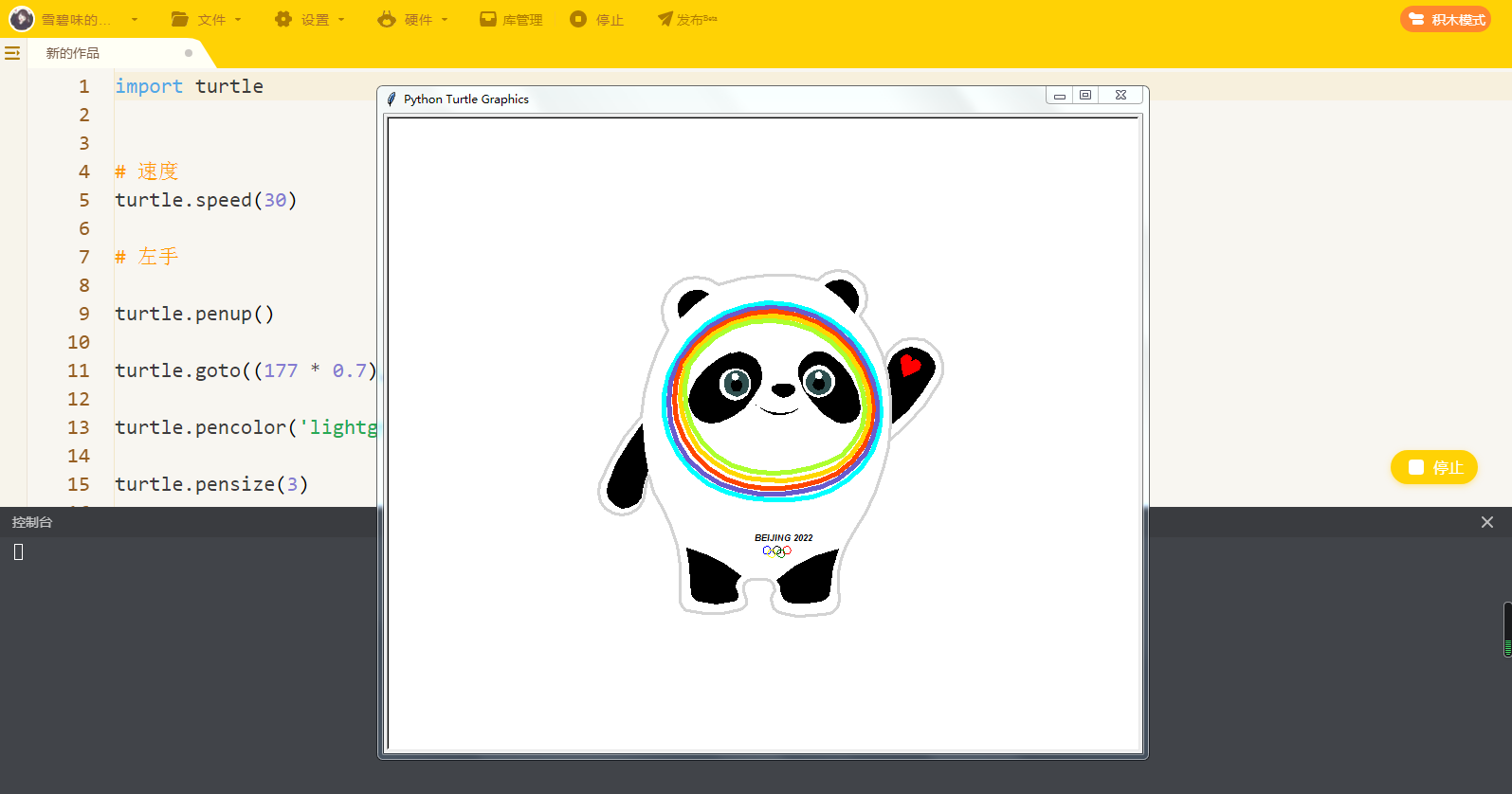The image size is (1512, 794).
Task: Expand the dropdown arrow beside 设置
Action: tap(341, 20)
